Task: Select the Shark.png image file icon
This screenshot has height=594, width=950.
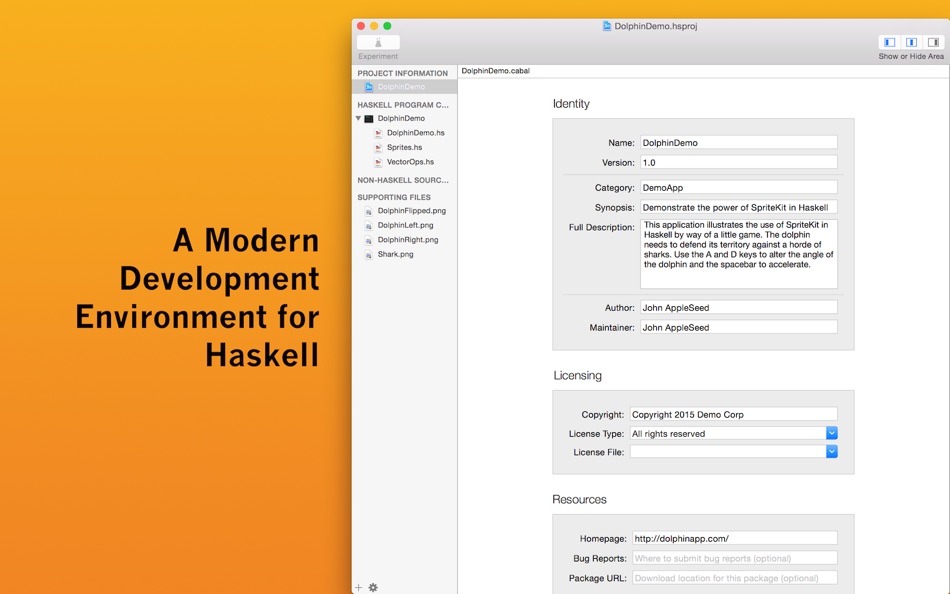Action: point(368,255)
